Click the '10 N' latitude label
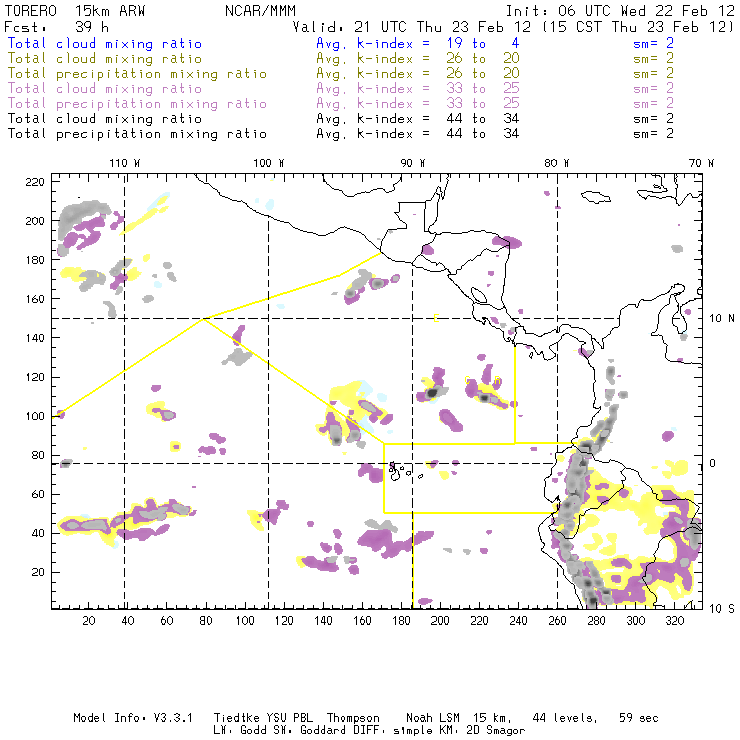This screenshot has width=740, height=740. (x=722, y=319)
